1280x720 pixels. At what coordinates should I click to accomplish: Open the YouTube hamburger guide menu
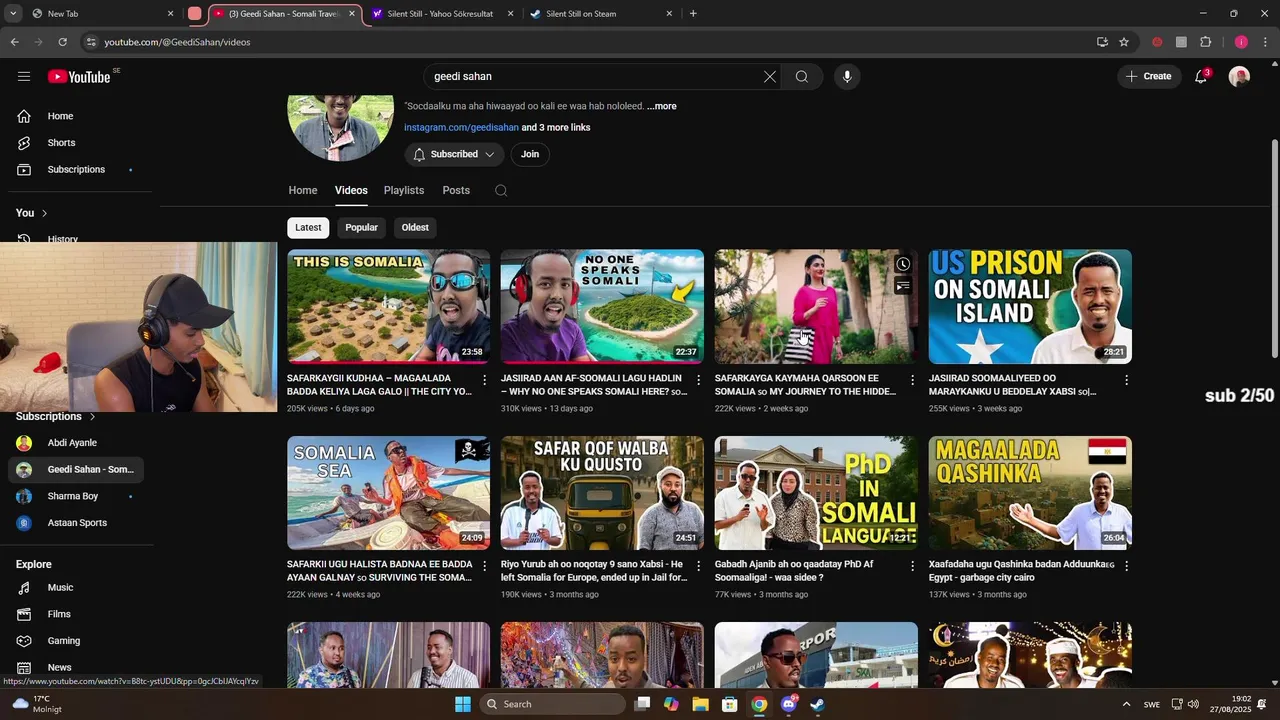pyautogui.click(x=24, y=76)
